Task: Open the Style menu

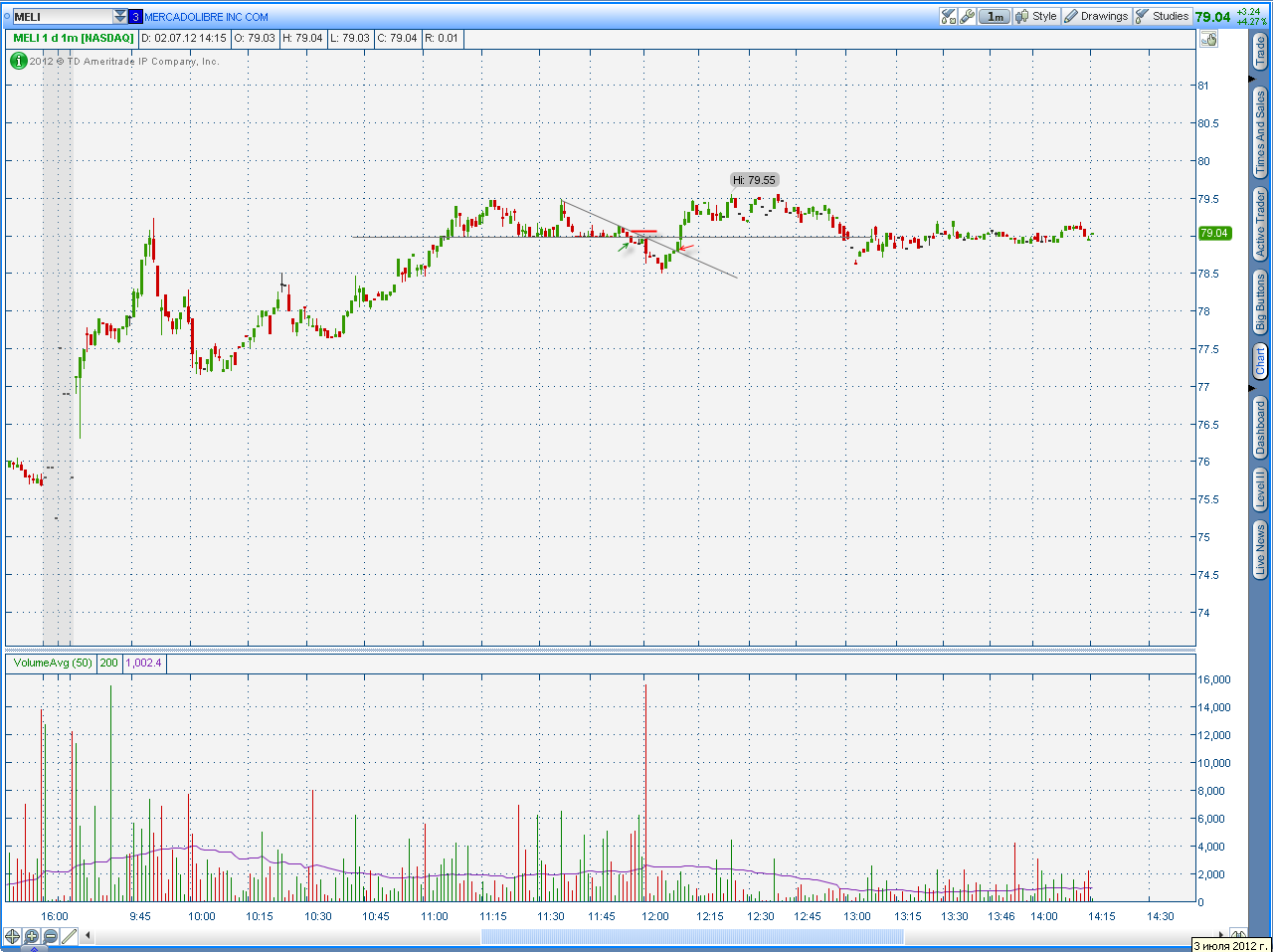Action: coord(1035,16)
